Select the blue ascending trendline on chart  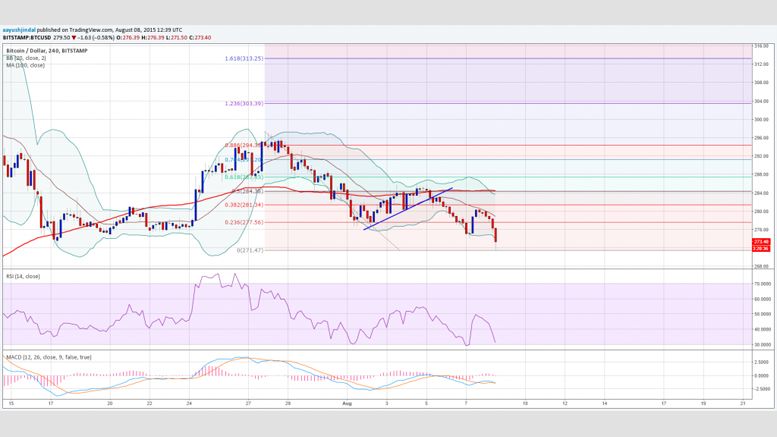[408, 209]
